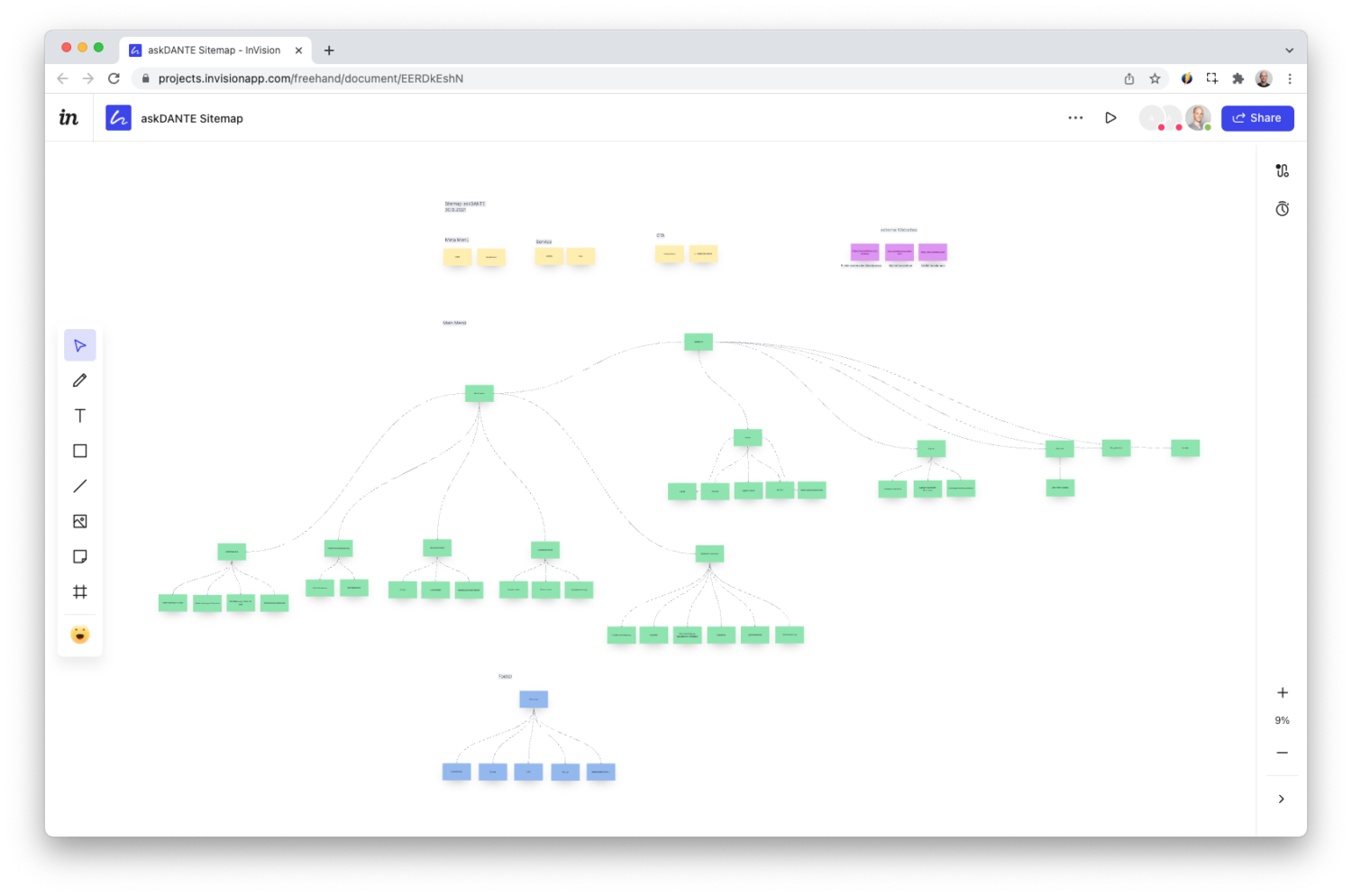Click the 9% zoom level indicator

point(1282,720)
